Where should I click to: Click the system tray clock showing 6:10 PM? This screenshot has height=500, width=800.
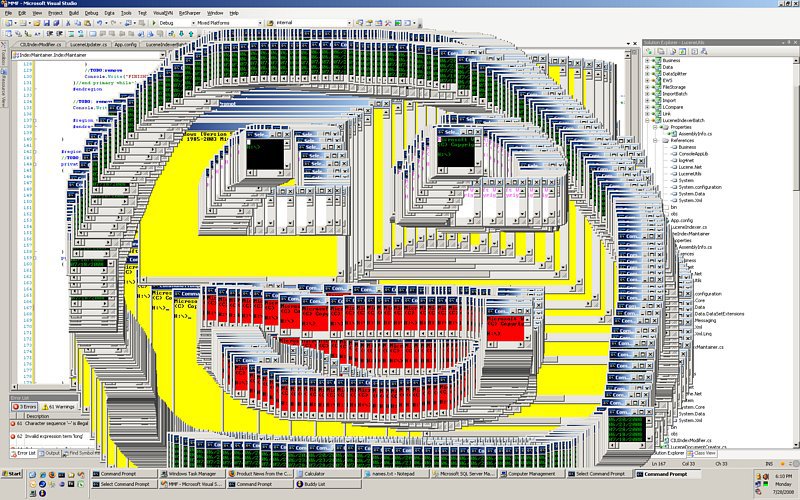click(x=784, y=476)
